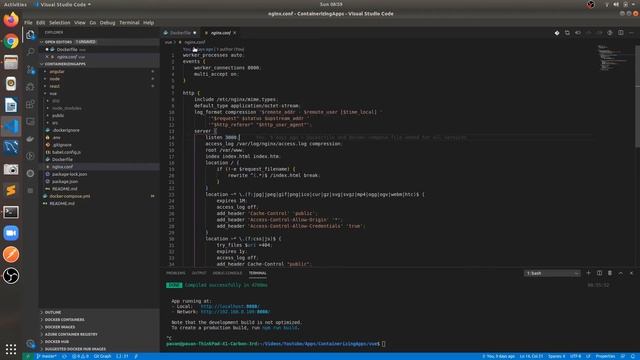Open the Terminal menu in menu bar
The width and height of the screenshot is (640, 360).
[129, 22]
